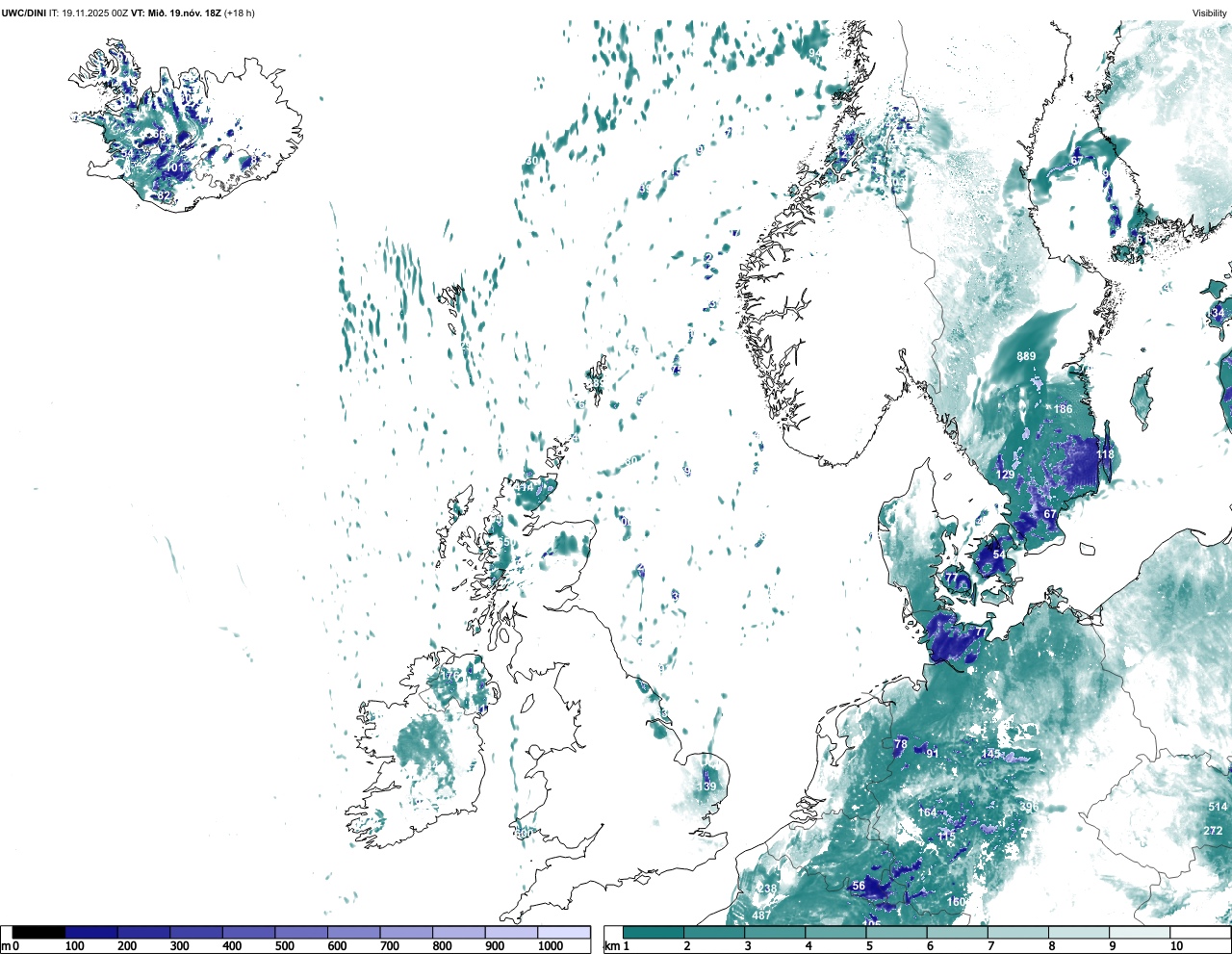Click the '145' visibility value over Germany
The width and height of the screenshot is (1232, 954).
991,754
